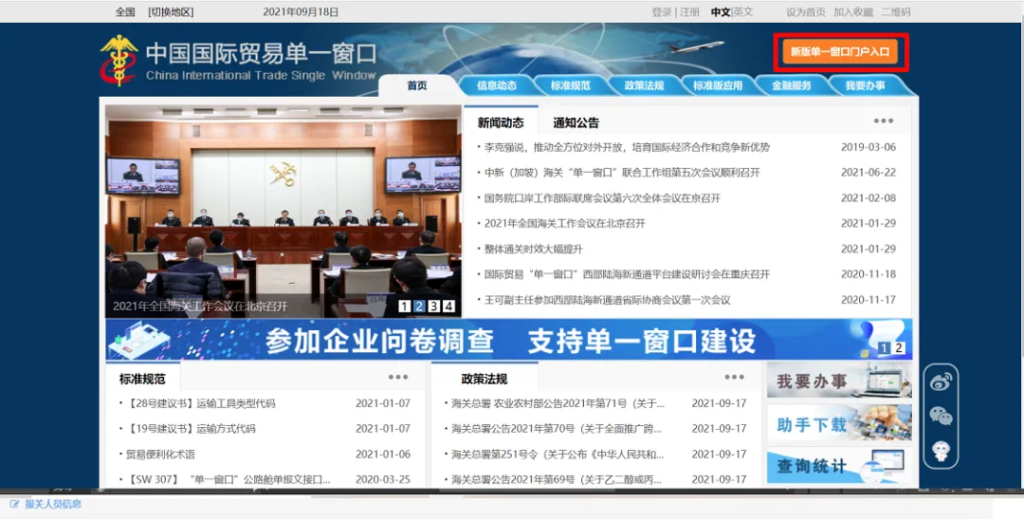Viewport: 1024px width, 521px height.
Task: Select the 首页 navigation tab
Action: (417, 86)
